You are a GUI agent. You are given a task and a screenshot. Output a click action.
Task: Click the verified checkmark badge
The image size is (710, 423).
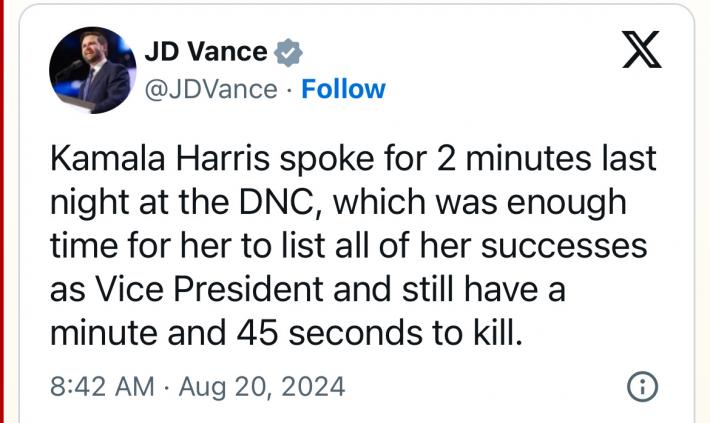(x=288, y=53)
